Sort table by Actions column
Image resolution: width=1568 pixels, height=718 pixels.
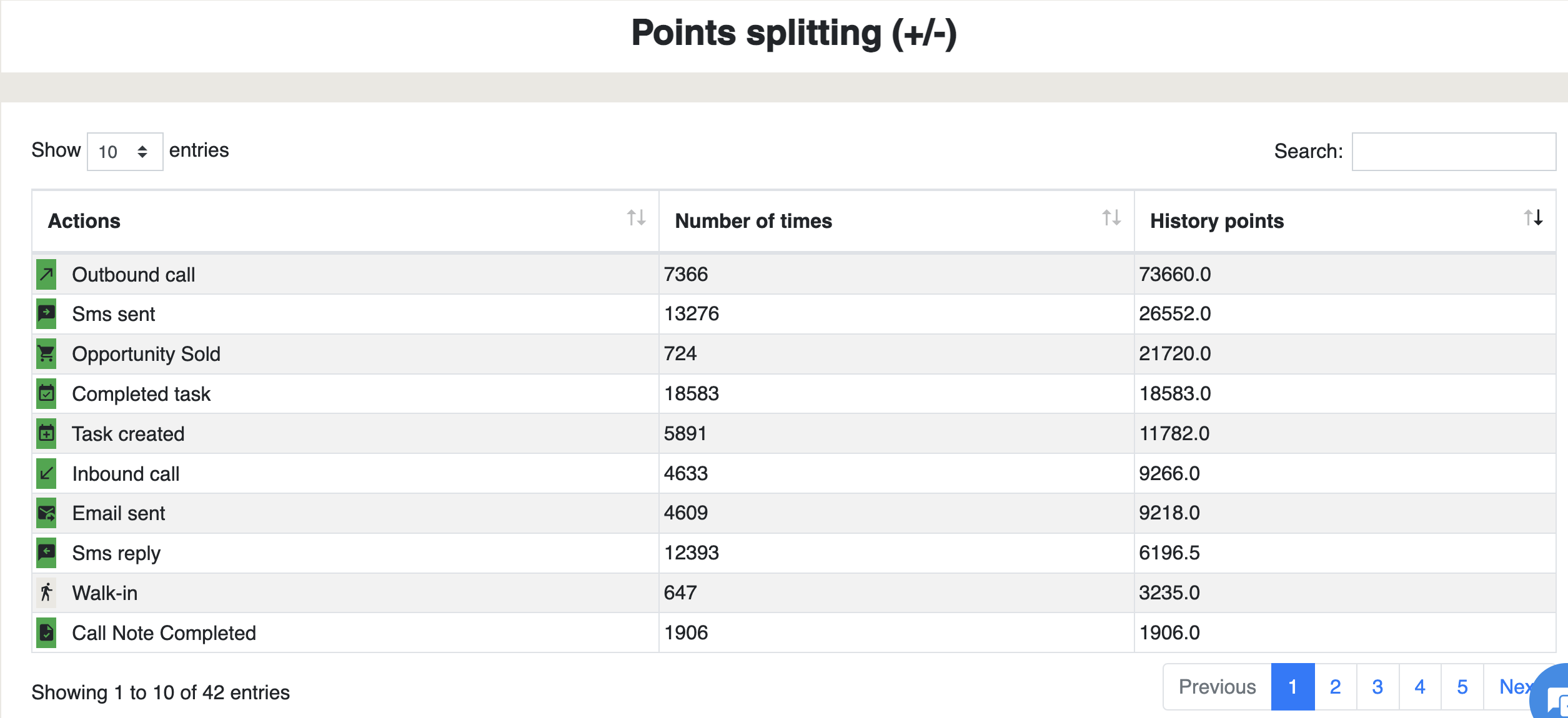[x=345, y=221]
